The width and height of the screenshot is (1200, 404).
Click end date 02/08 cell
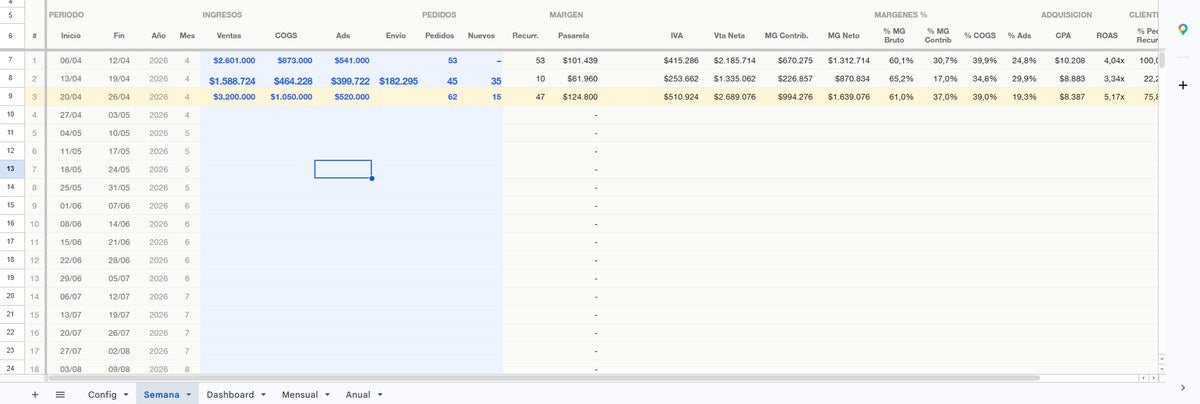(x=118, y=351)
